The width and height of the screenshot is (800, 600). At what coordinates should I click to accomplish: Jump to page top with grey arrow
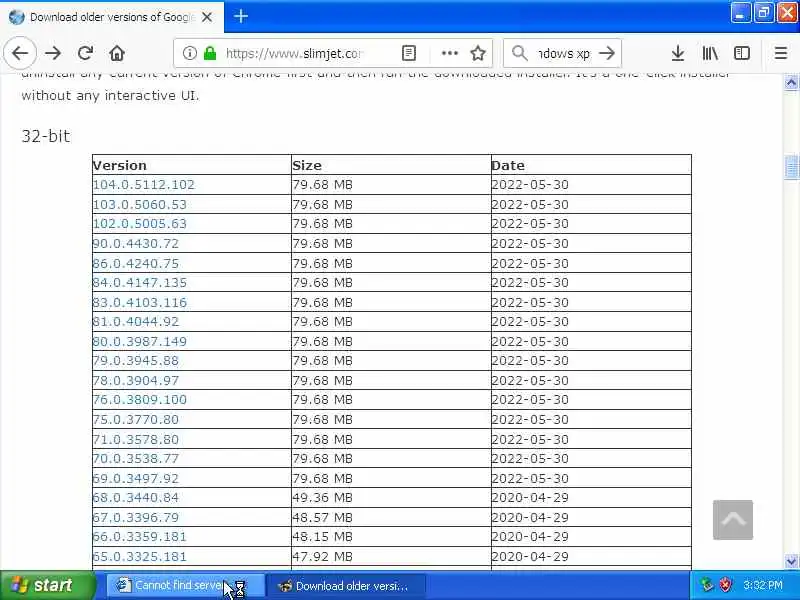pos(733,520)
